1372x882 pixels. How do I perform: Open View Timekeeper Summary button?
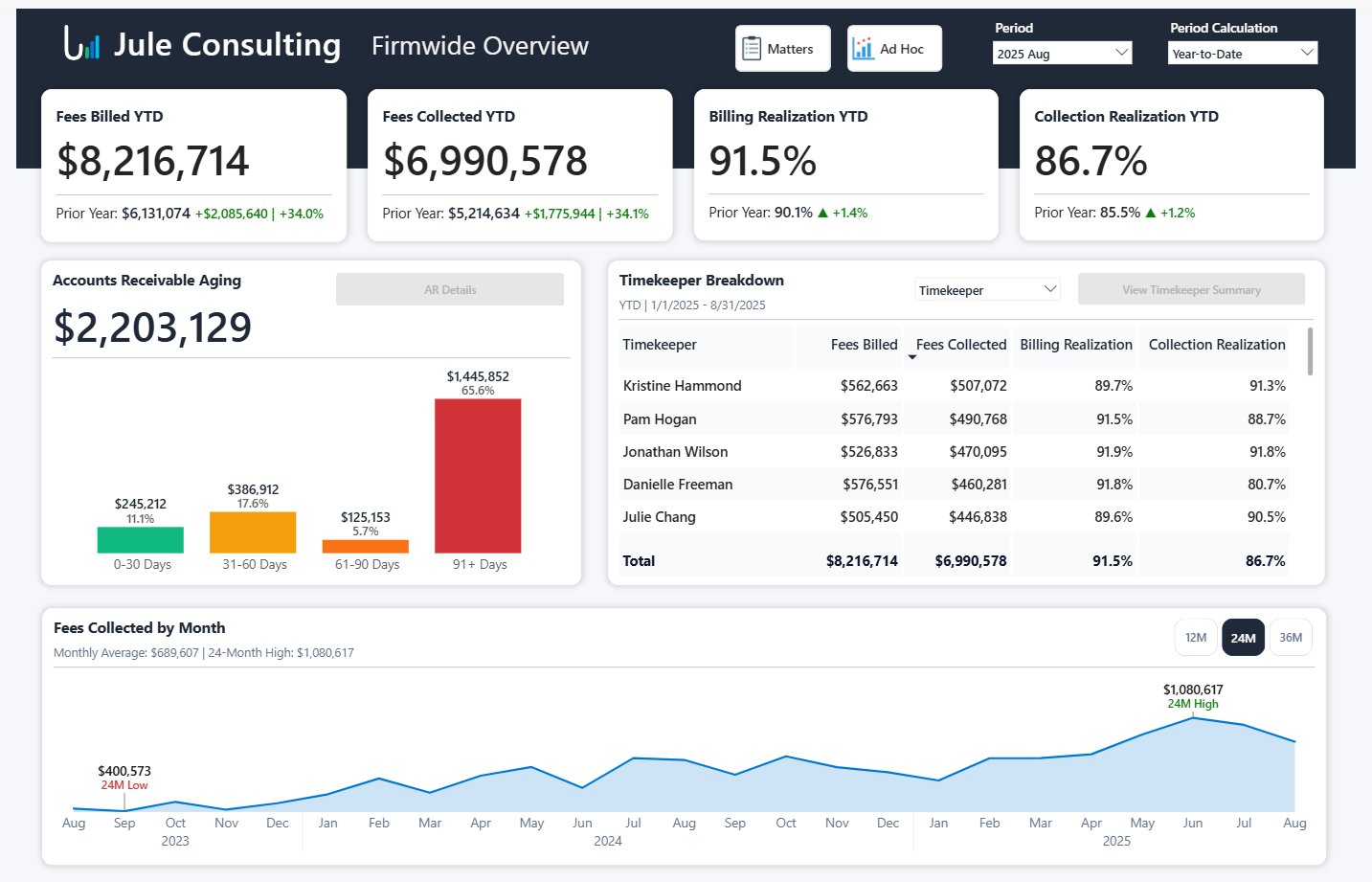pos(1191,290)
